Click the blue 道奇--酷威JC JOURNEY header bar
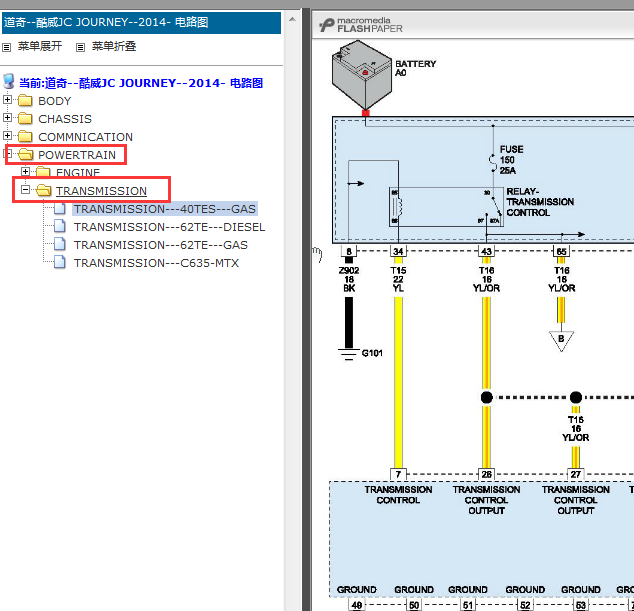This screenshot has width=634, height=611. (x=141, y=23)
